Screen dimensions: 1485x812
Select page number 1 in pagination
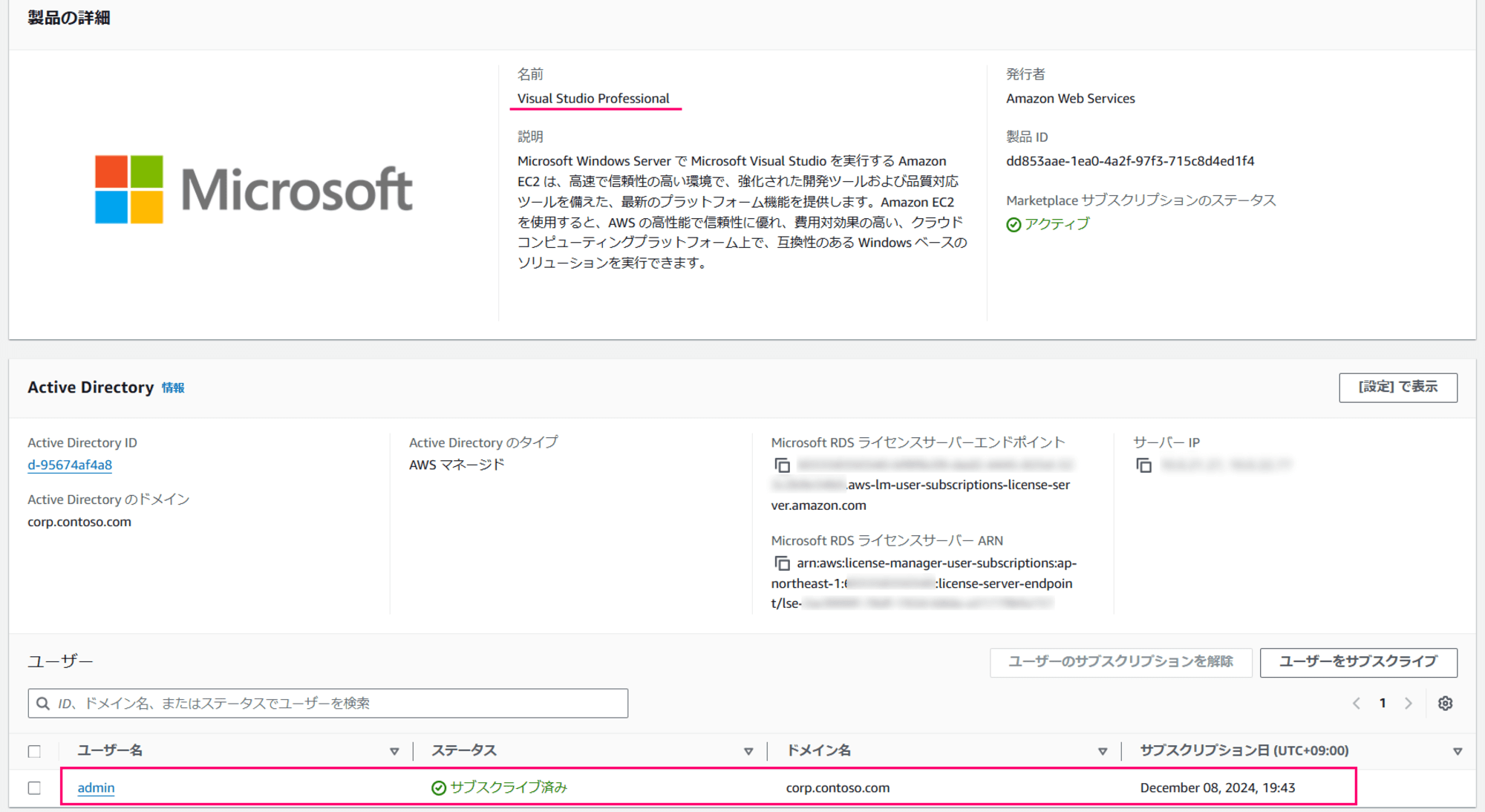(x=1383, y=704)
